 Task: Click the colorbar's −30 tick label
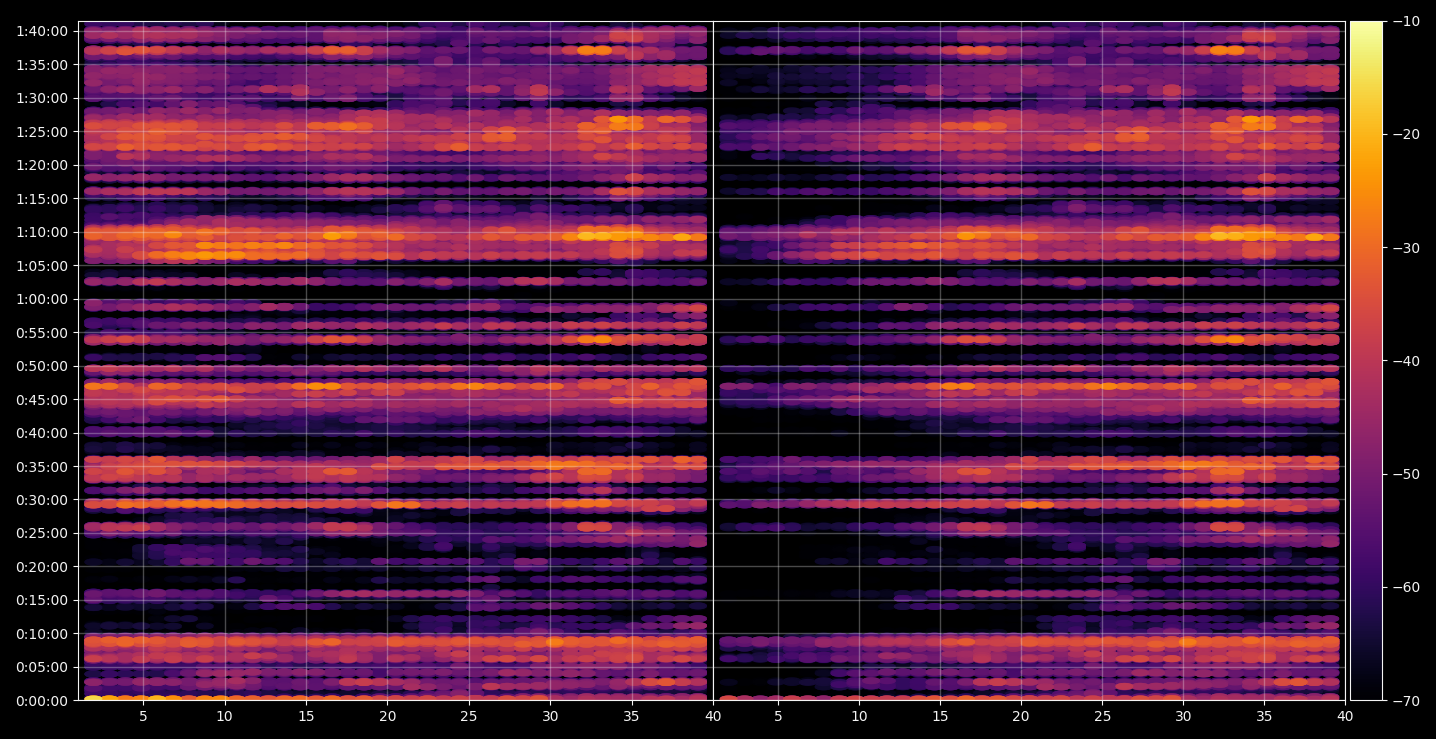[1405, 248]
